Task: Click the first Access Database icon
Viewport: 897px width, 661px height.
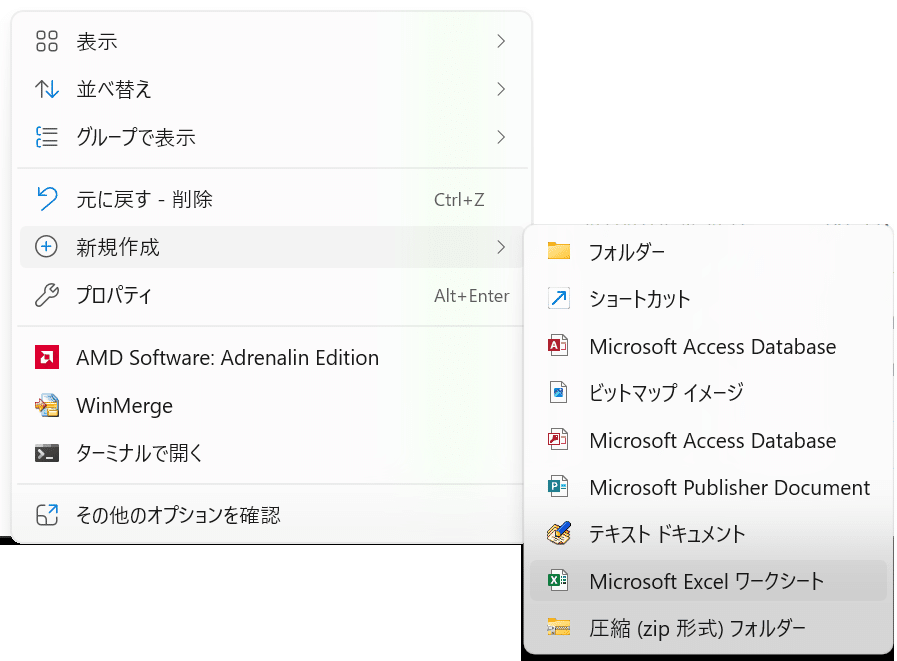Action: tap(558, 346)
